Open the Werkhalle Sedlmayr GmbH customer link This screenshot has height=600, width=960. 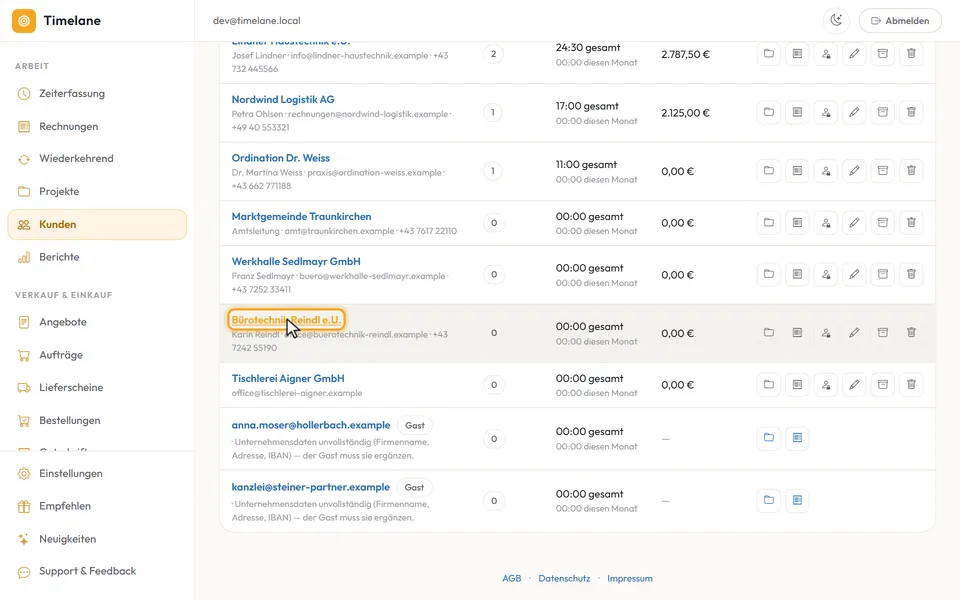coord(296,261)
